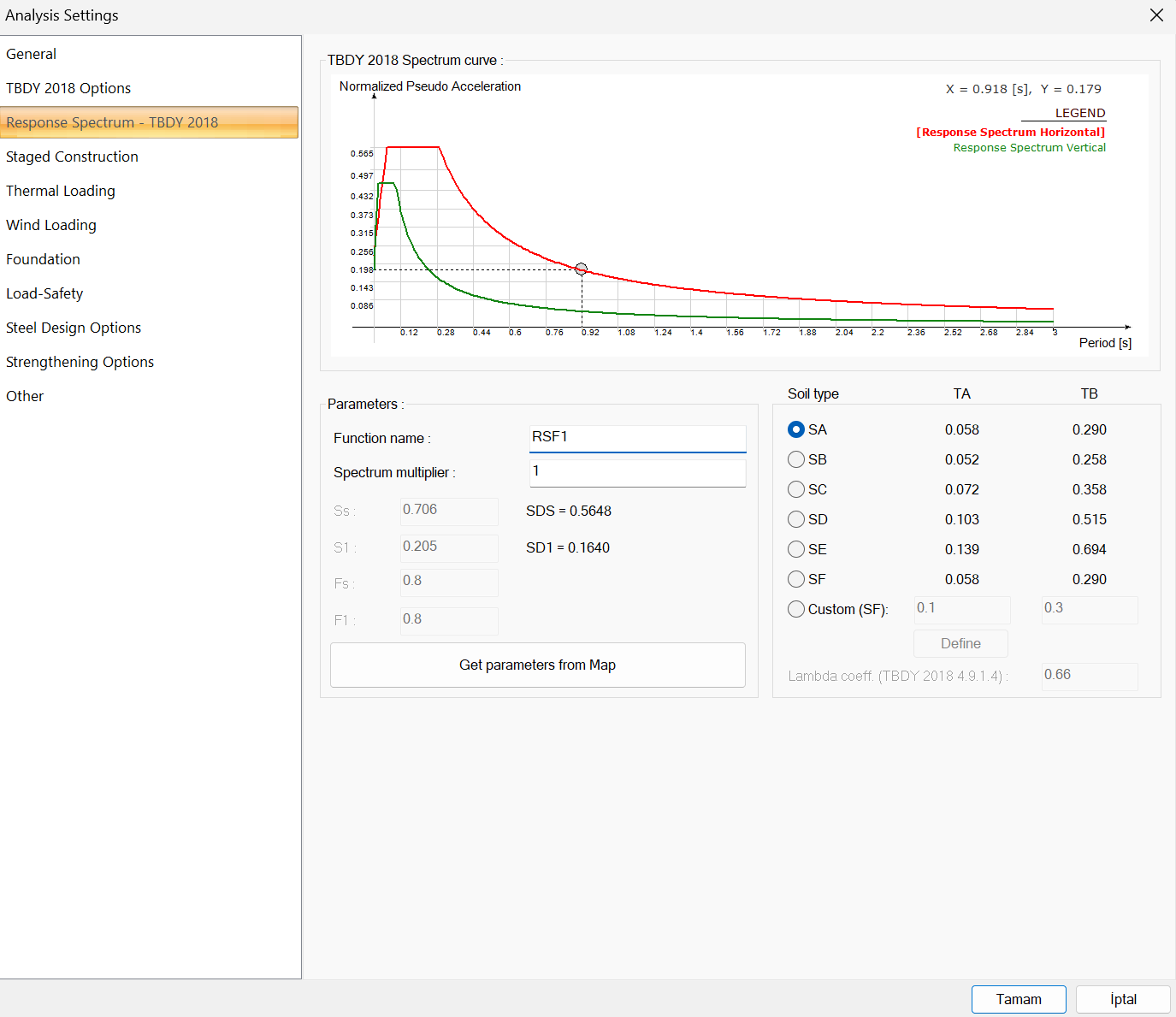The image size is (1176, 1017).
Task: Open Steel Design Options page
Action: click(74, 328)
